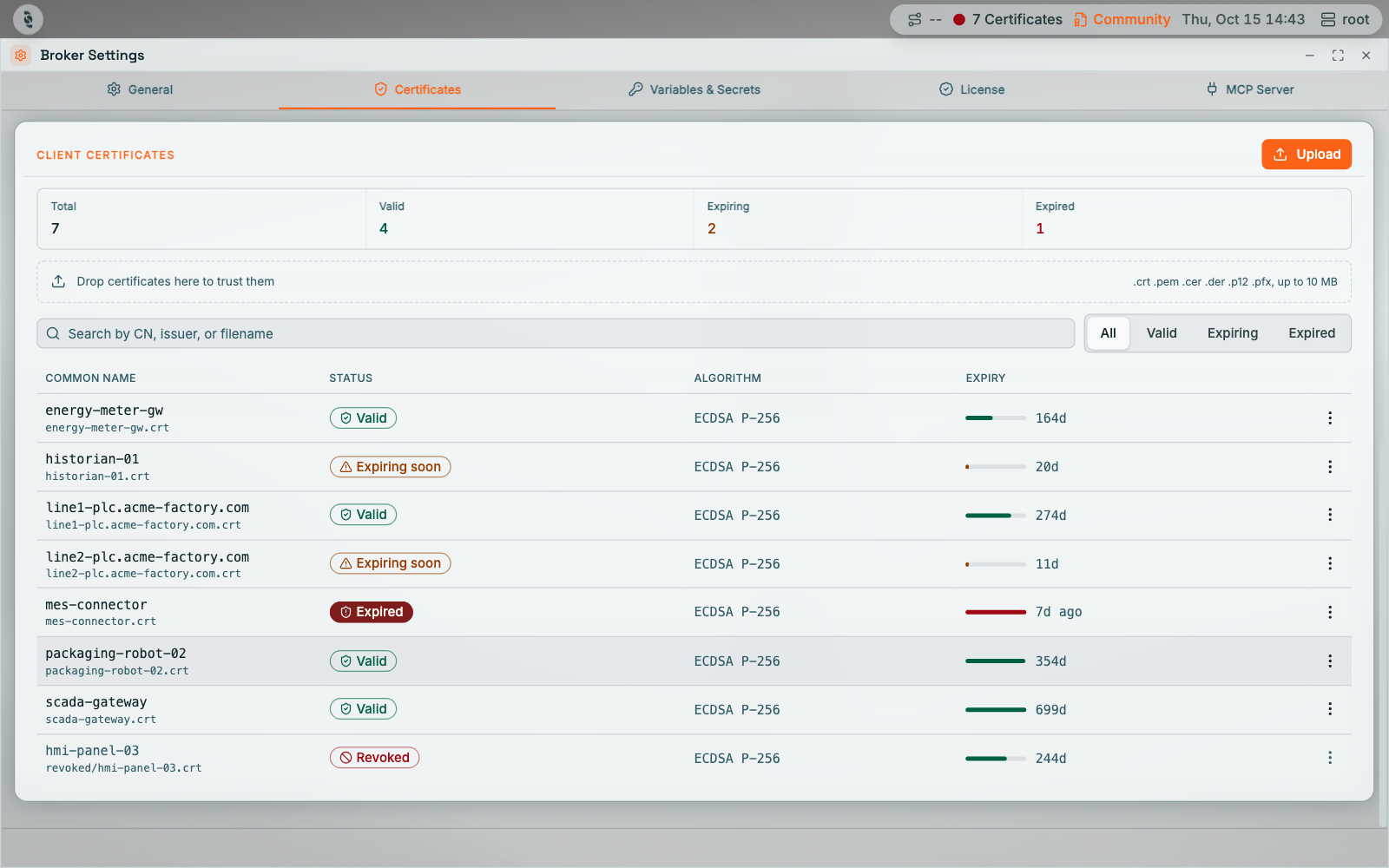The height and width of the screenshot is (868, 1389).
Task: Click the Community license badge
Action: click(1122, 19)
